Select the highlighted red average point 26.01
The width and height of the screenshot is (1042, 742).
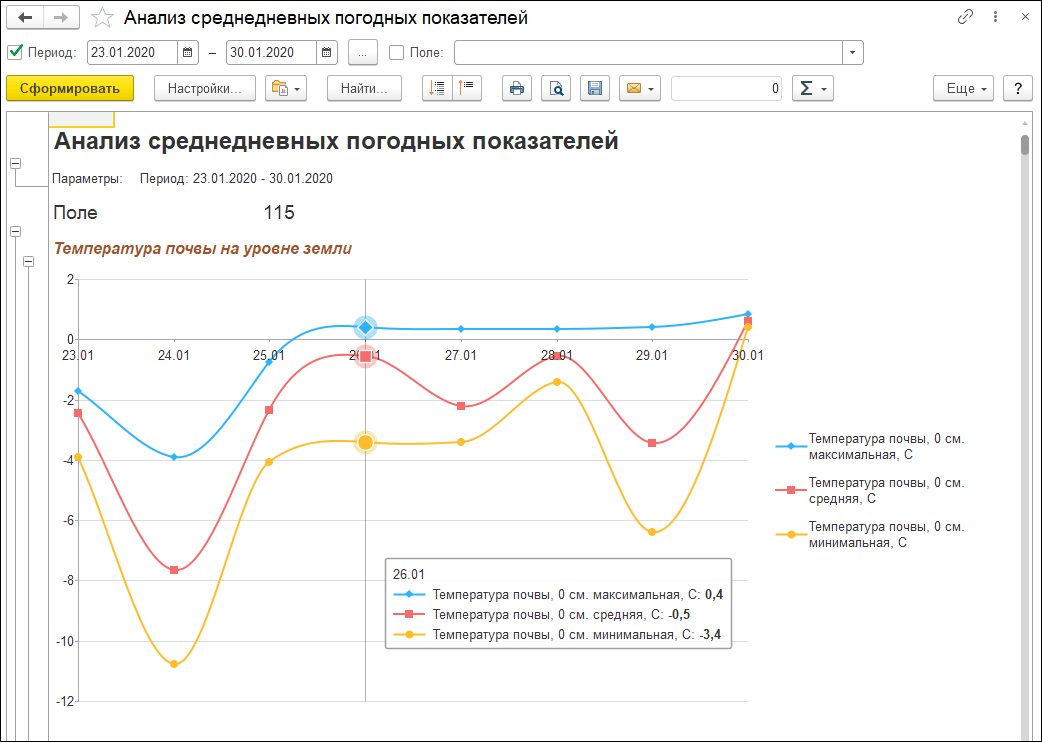[365, 357]
